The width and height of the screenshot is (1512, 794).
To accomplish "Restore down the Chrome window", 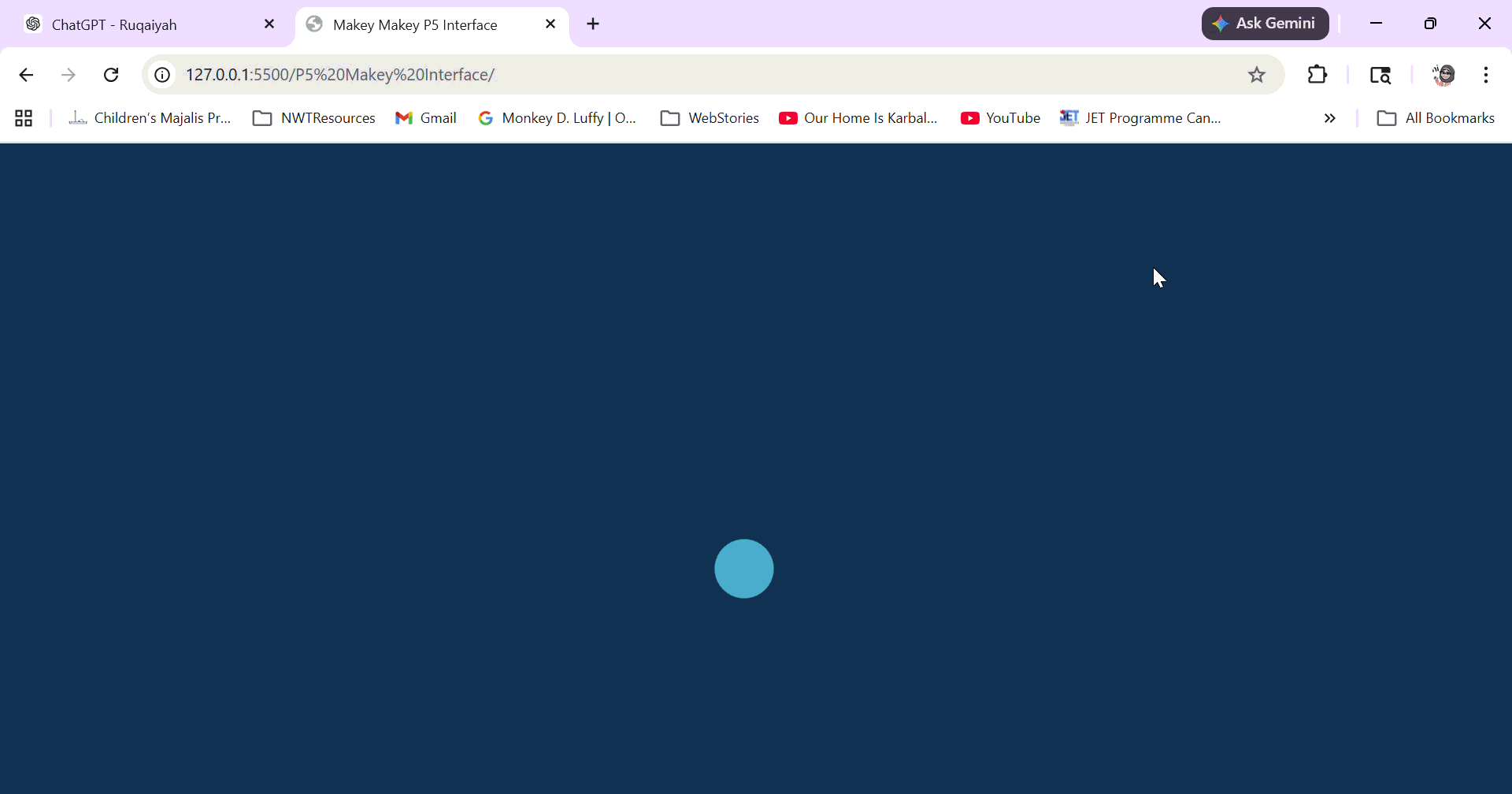I will click(x=1431, y=24).
